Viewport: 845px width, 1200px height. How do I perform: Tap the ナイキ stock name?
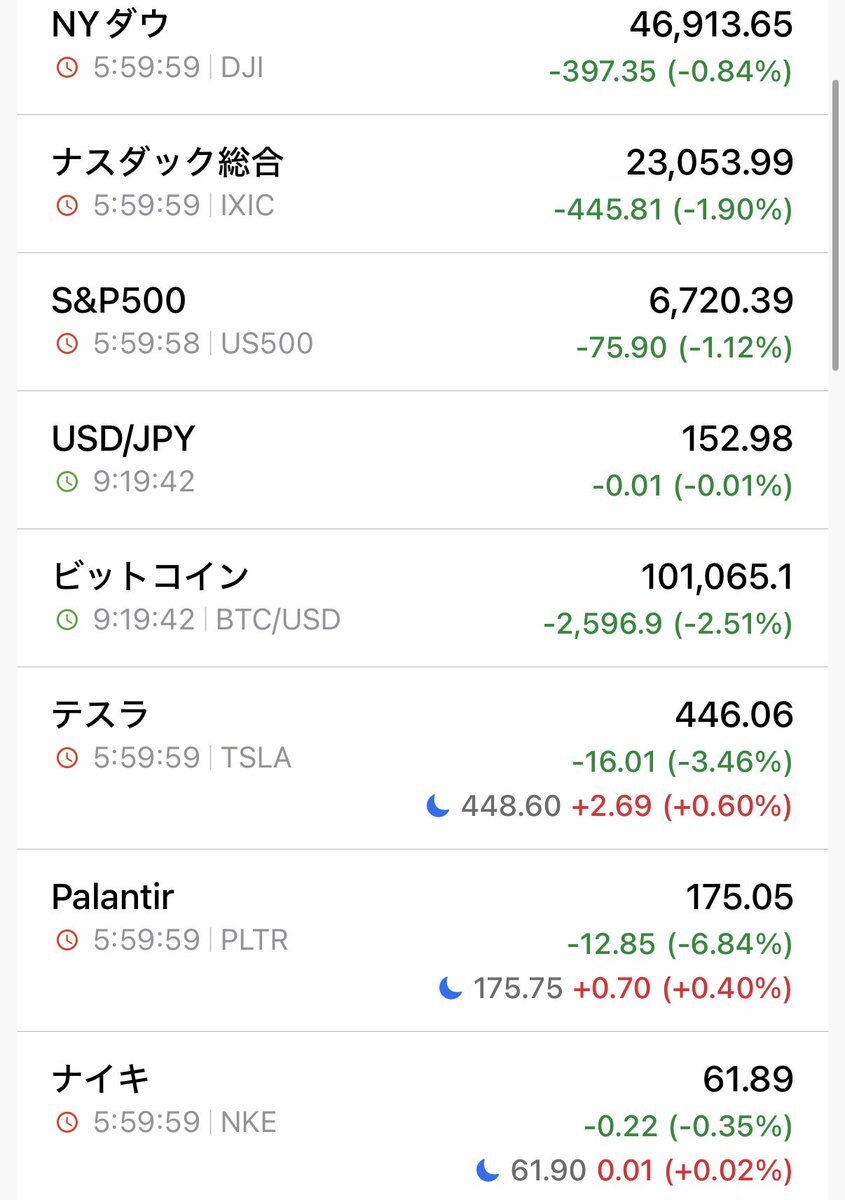pos(100,1079)
